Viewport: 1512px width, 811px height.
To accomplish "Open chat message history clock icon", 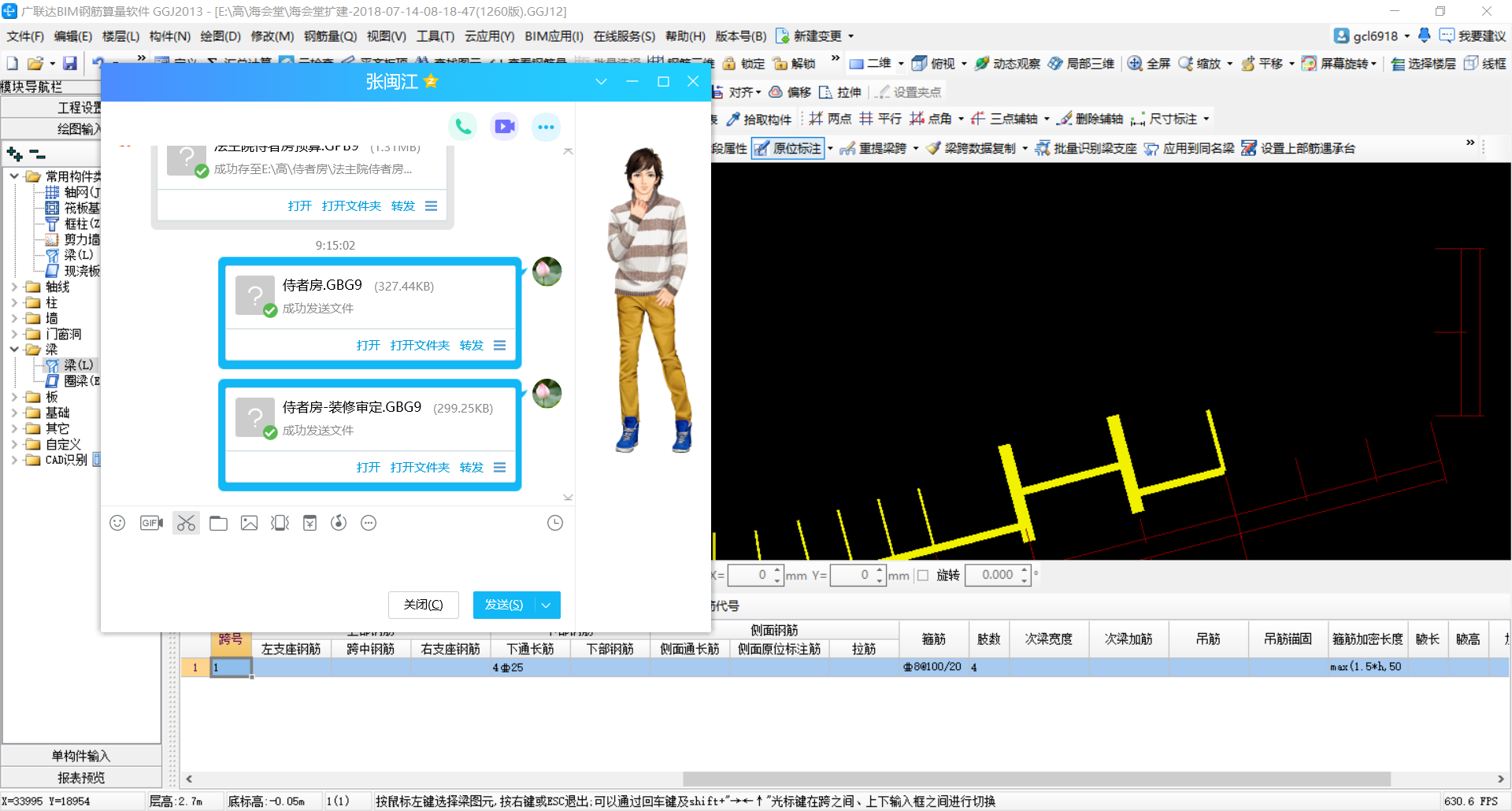I will tap(555, 523).
